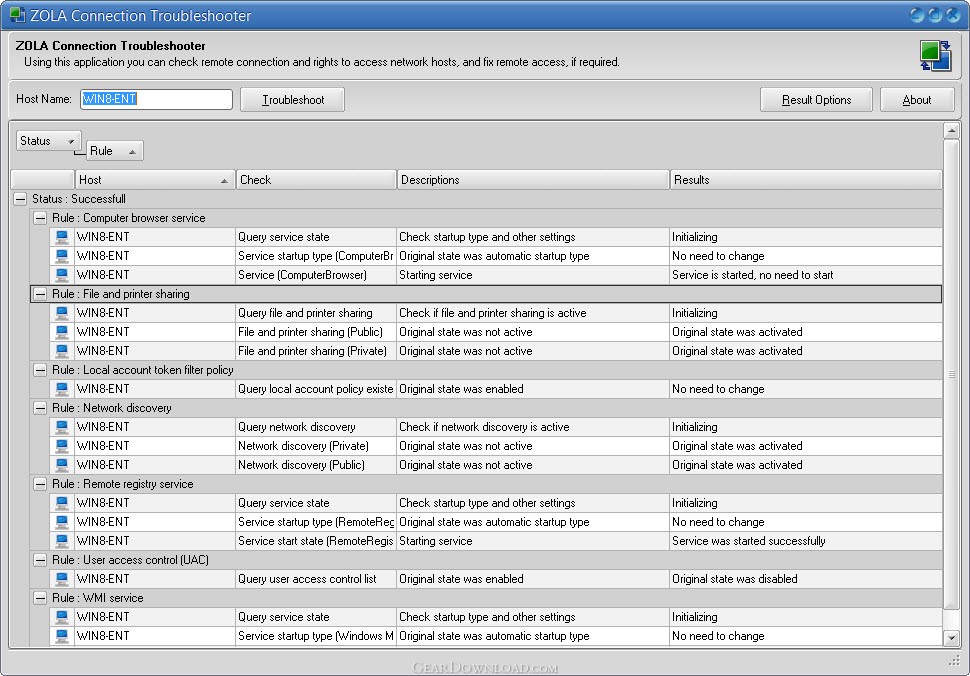Collapse the Status : Successfull group

[x=20, y=199]
